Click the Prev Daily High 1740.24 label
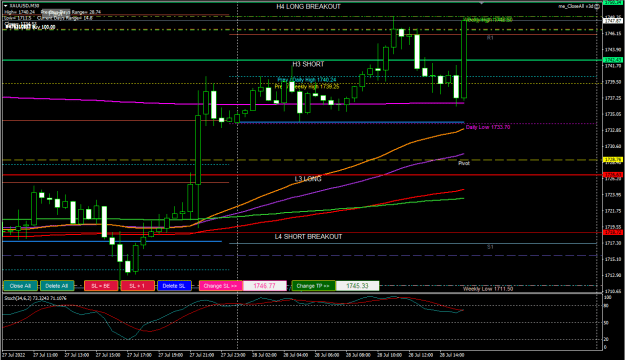This screenshot has height=360, width=625. (307, 80)
